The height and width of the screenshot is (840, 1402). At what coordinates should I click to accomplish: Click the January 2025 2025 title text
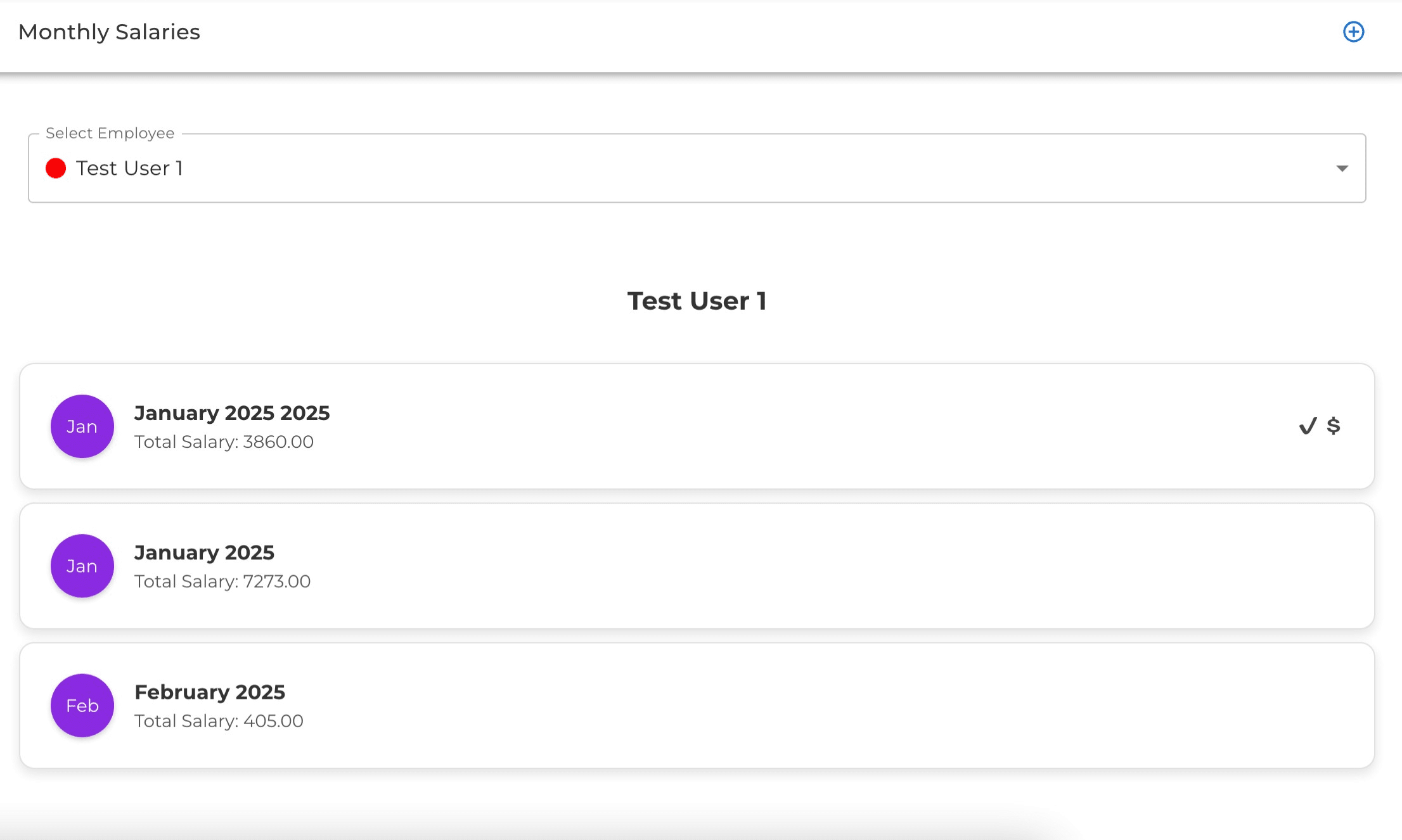click(232, 413)
